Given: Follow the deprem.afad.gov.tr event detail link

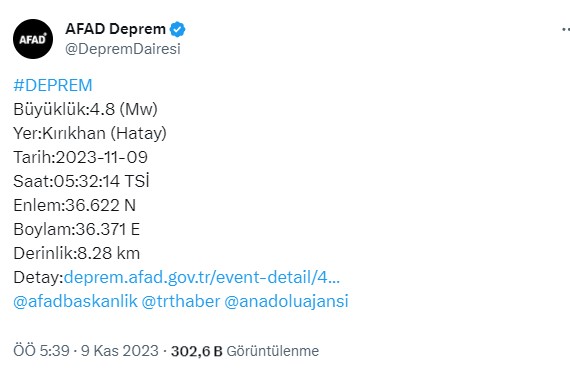Looking at the screenshot, I should 202,277.
